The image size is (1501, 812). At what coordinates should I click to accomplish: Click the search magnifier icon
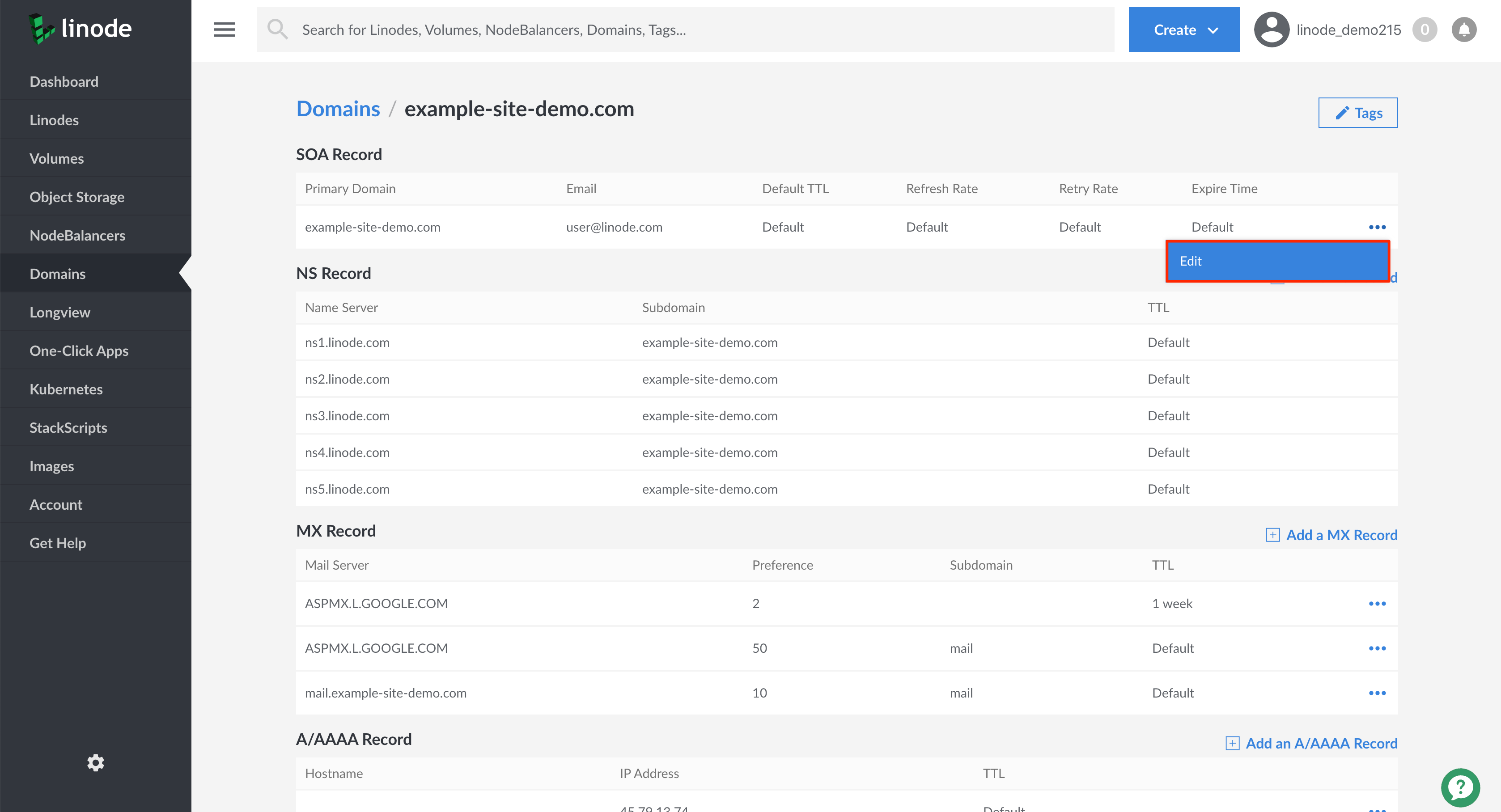[x=278, y=29]
